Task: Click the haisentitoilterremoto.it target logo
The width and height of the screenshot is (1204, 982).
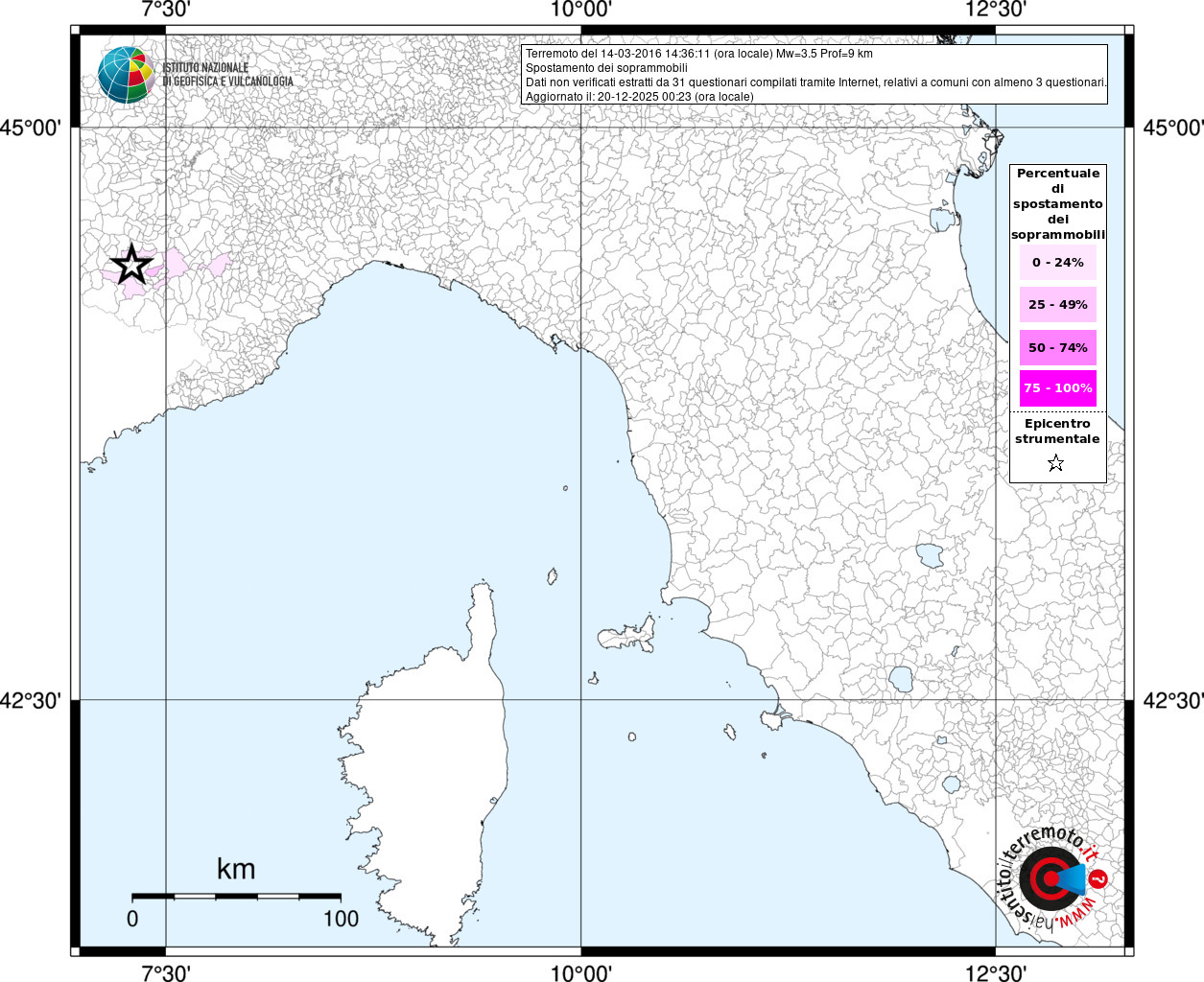Action: pos(1053,877)
